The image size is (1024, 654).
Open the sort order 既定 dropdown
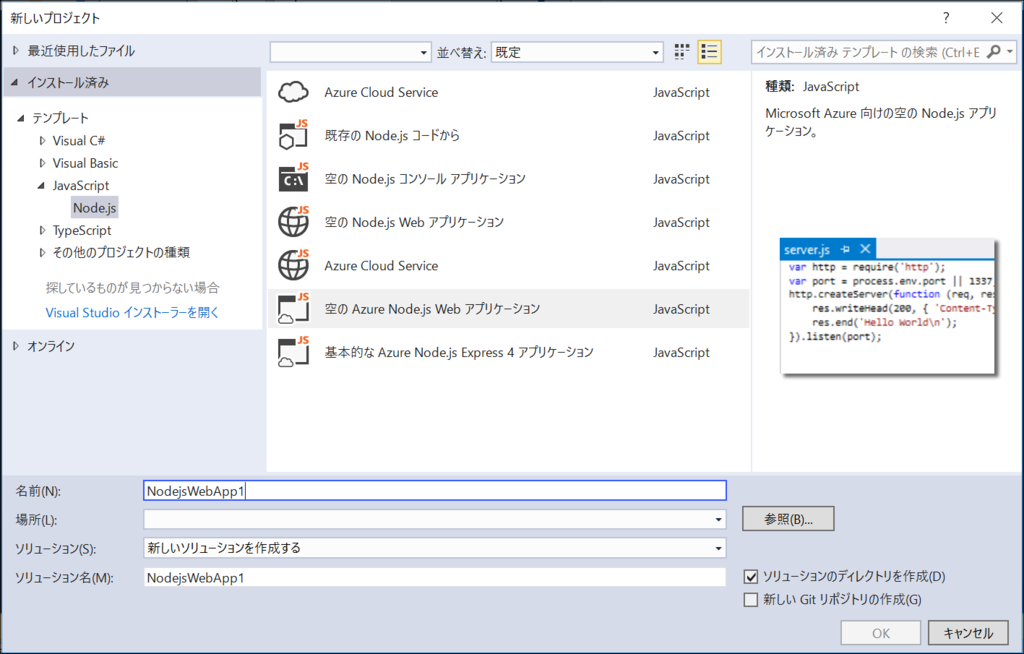coord(577,52)
